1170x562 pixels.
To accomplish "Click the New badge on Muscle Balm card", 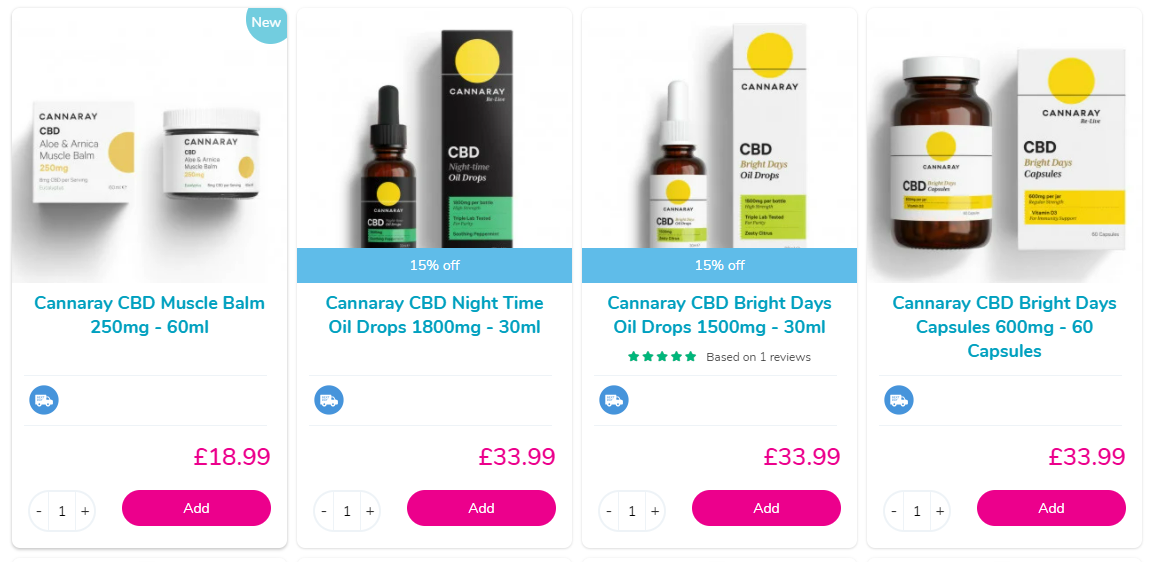I will (x=266, y=24).
